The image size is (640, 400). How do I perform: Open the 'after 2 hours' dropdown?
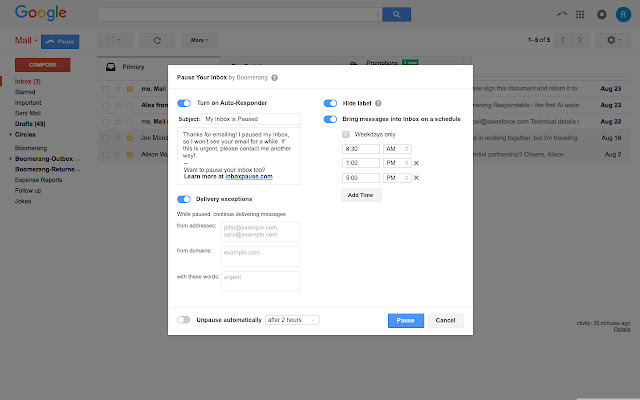[292, 320]
